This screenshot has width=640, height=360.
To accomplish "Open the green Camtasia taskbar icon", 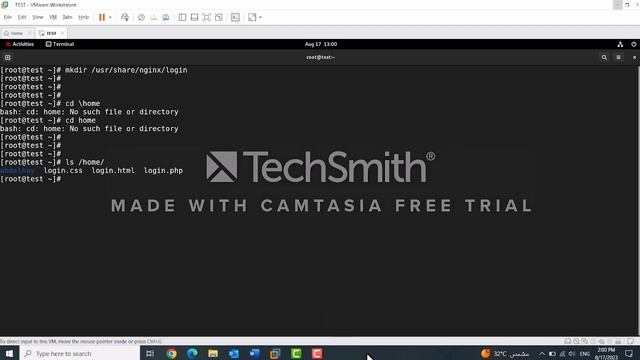I will [x=296, y=353].
